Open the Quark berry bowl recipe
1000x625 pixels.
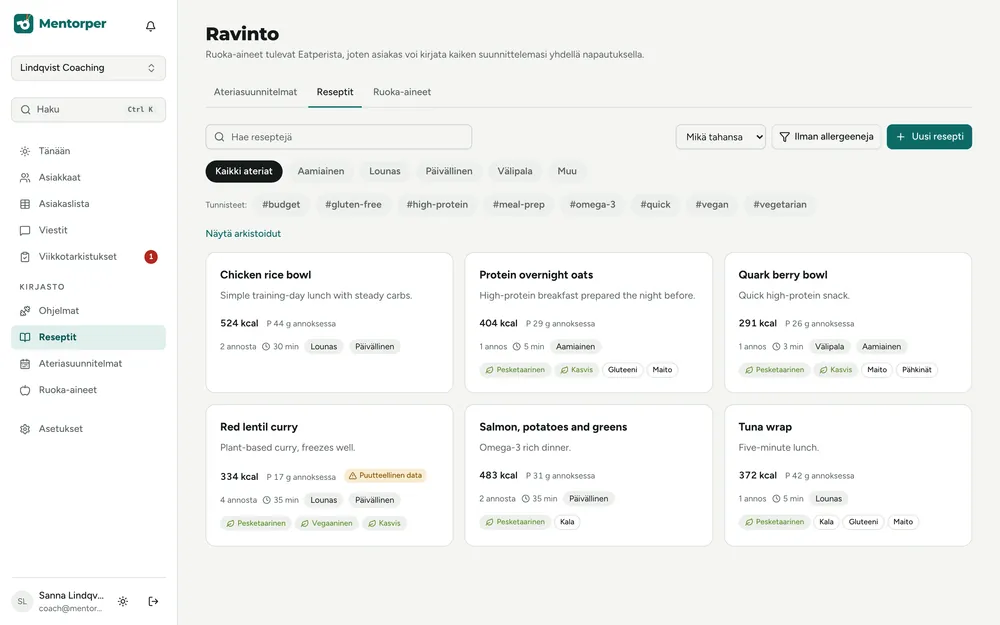pos(848,323)
